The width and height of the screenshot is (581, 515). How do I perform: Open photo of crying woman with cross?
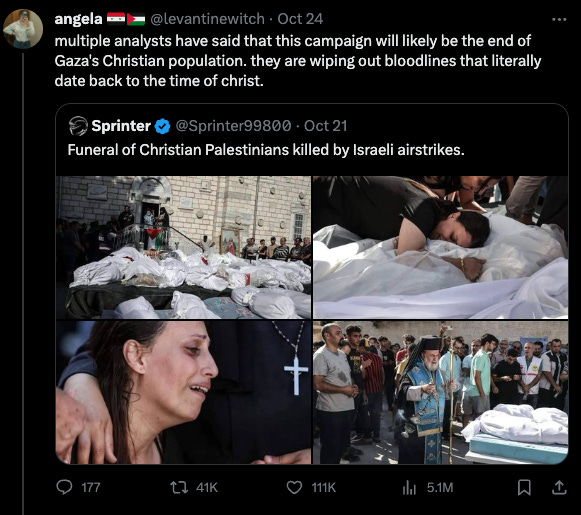click(183, 392)
